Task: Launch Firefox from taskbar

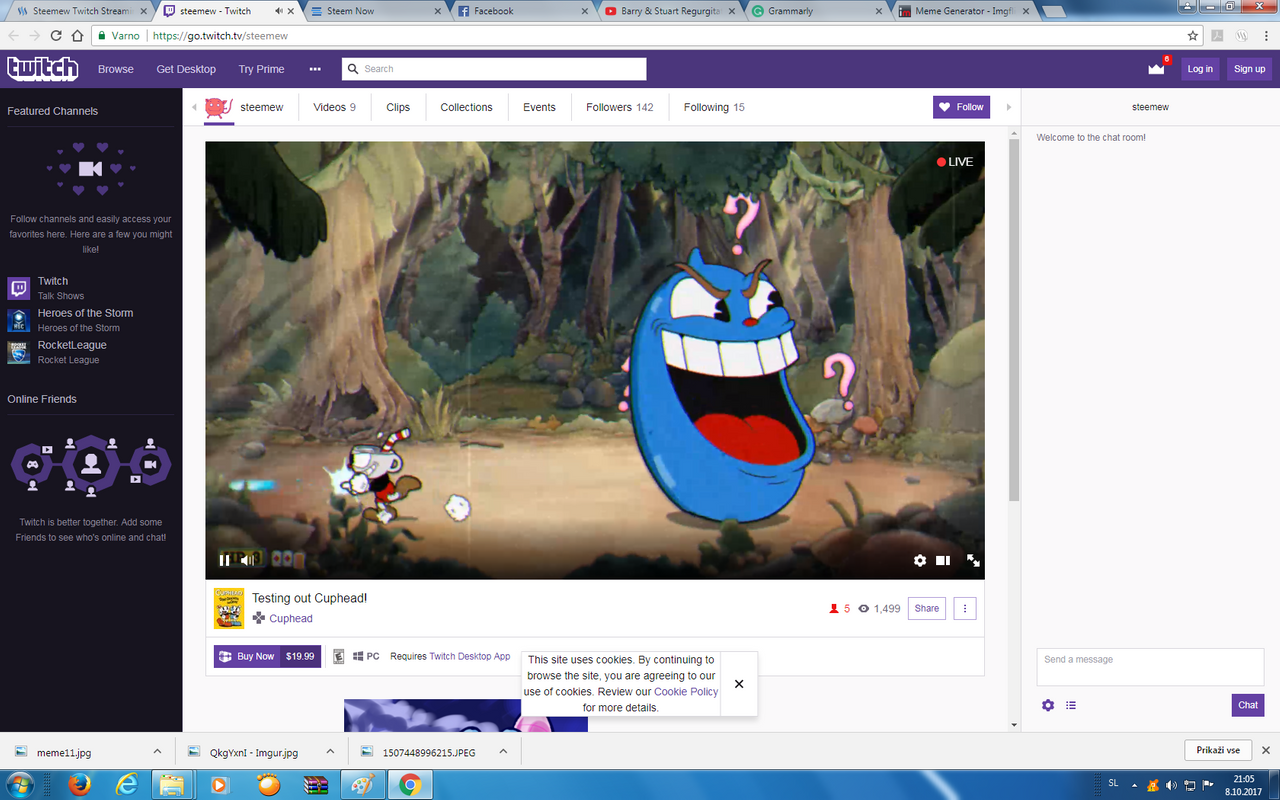Action: [80, 785]
